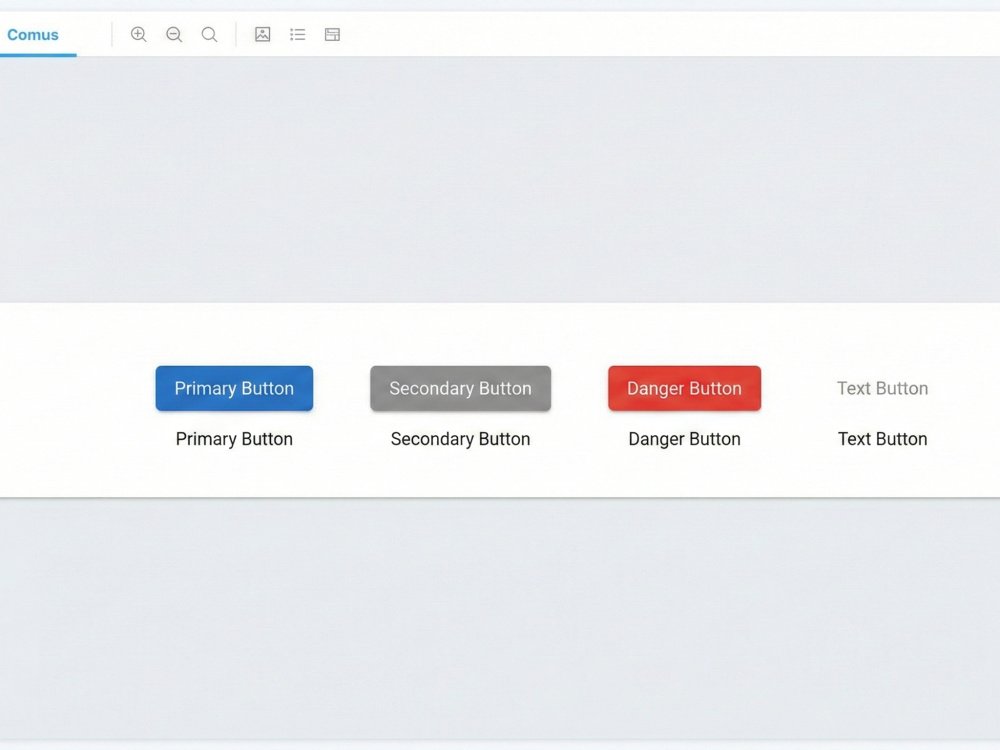The width and height of the screenshot is (1000, 750).
Task: Click the red Danger Button
Action: coord(684,388)
